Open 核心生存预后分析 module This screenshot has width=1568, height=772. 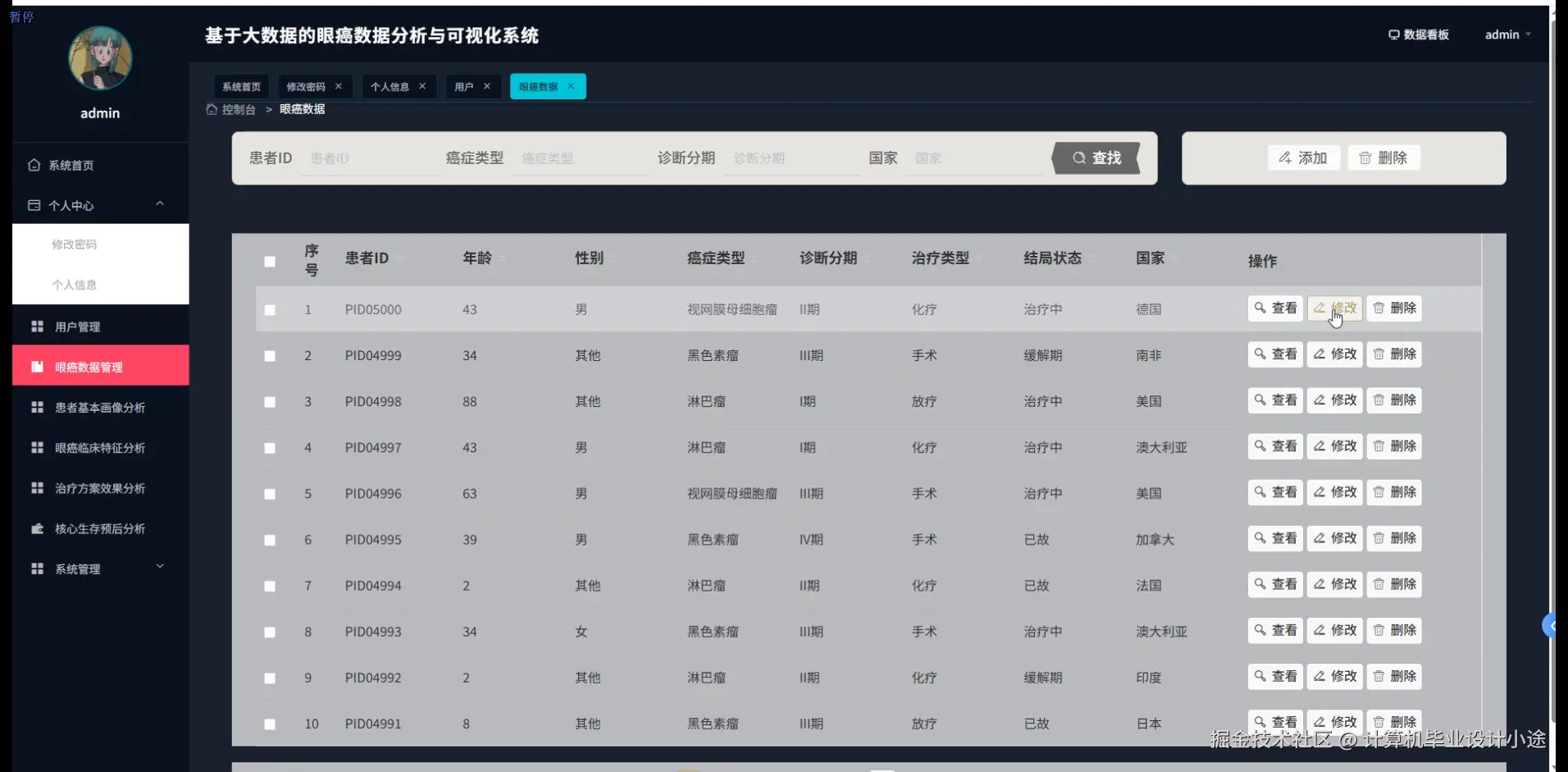coord(37,529)
